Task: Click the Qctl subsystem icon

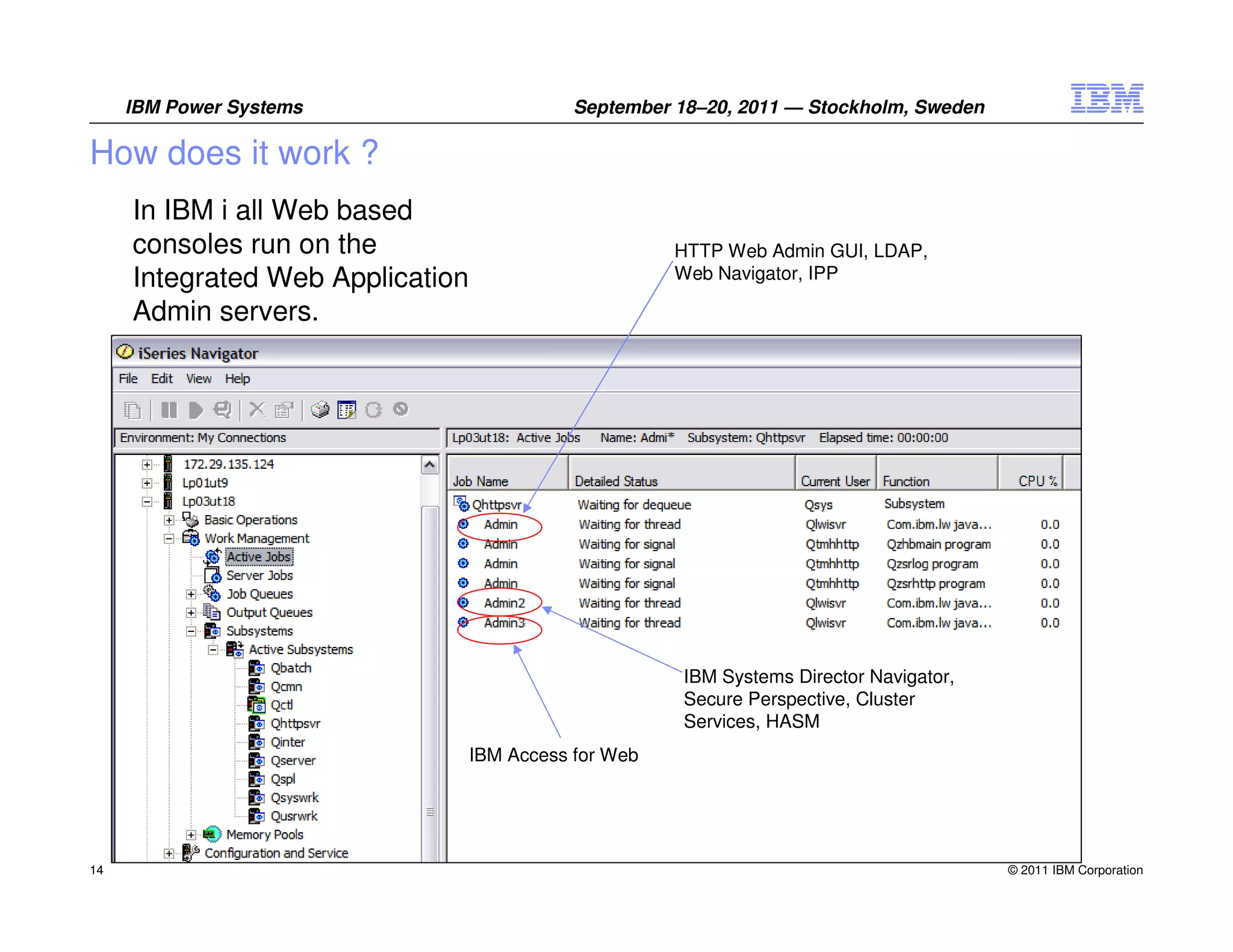Action: coord(256,705)
